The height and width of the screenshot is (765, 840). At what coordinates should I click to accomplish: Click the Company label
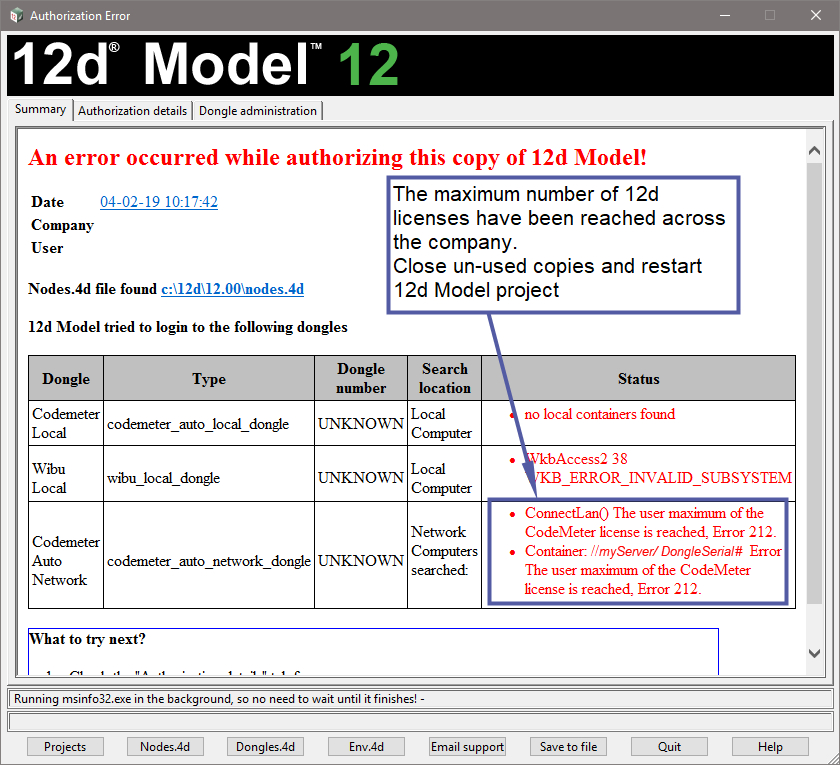63,225
